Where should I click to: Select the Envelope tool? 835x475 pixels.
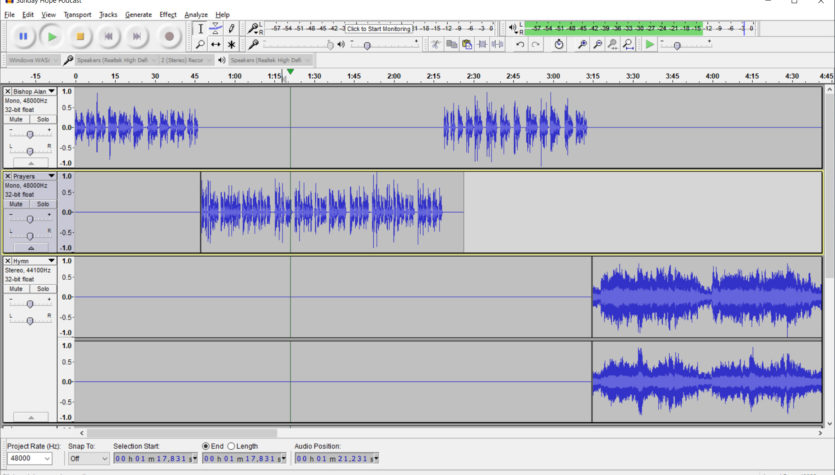[x=216, y=29]
